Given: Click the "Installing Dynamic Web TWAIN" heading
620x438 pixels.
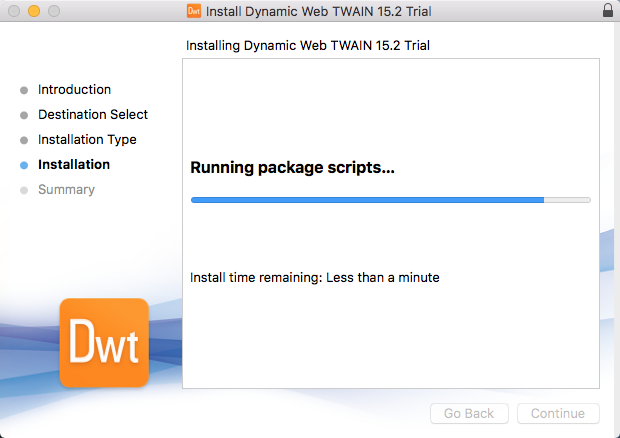Looking at the screenshot, I should point(315,46).
